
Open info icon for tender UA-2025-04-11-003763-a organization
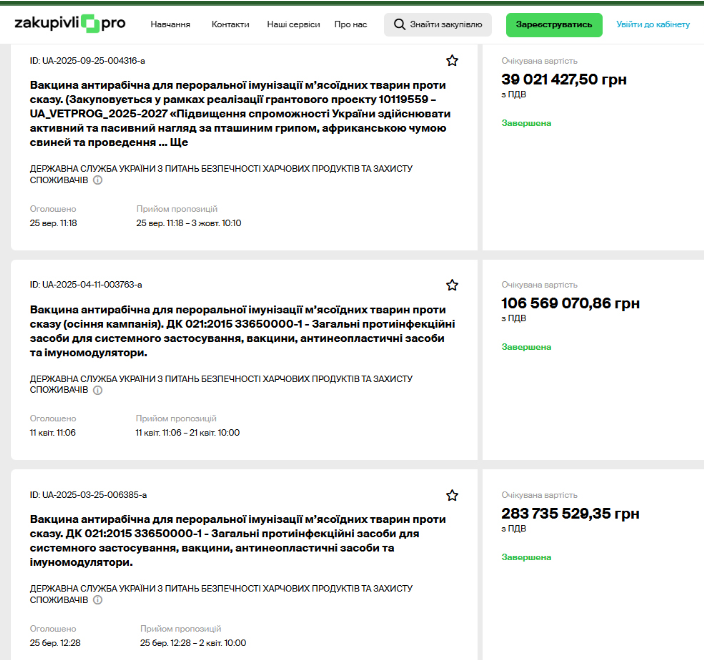(x=98, y=390)
